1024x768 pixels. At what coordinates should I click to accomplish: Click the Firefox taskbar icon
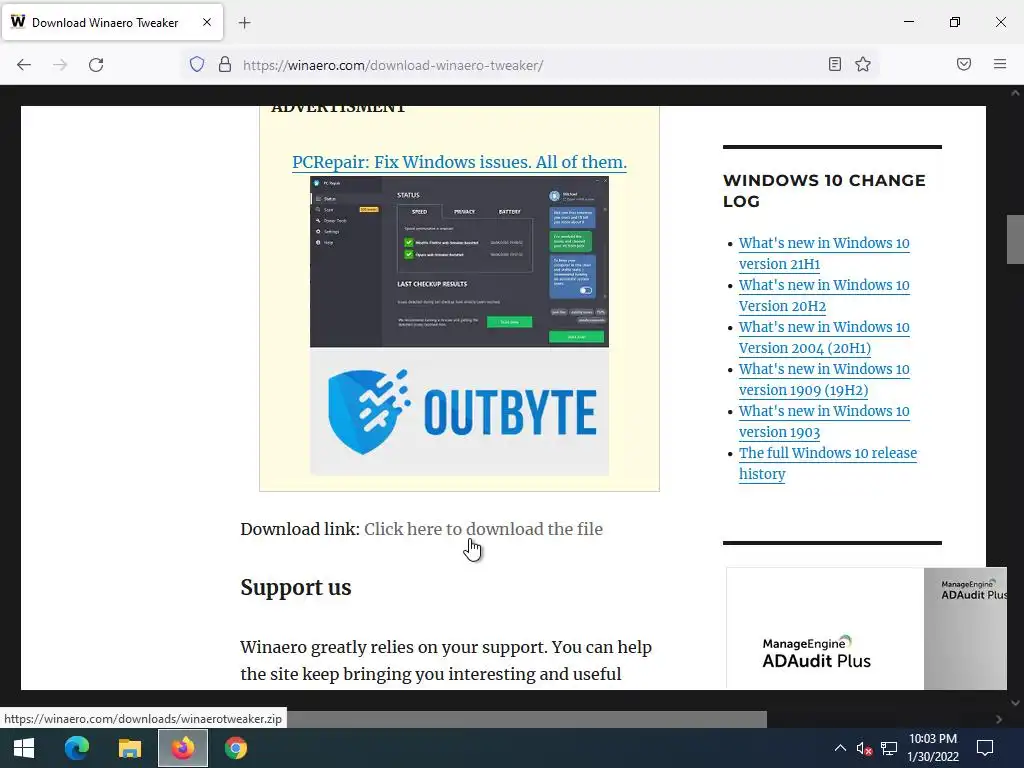pos(183,748)
